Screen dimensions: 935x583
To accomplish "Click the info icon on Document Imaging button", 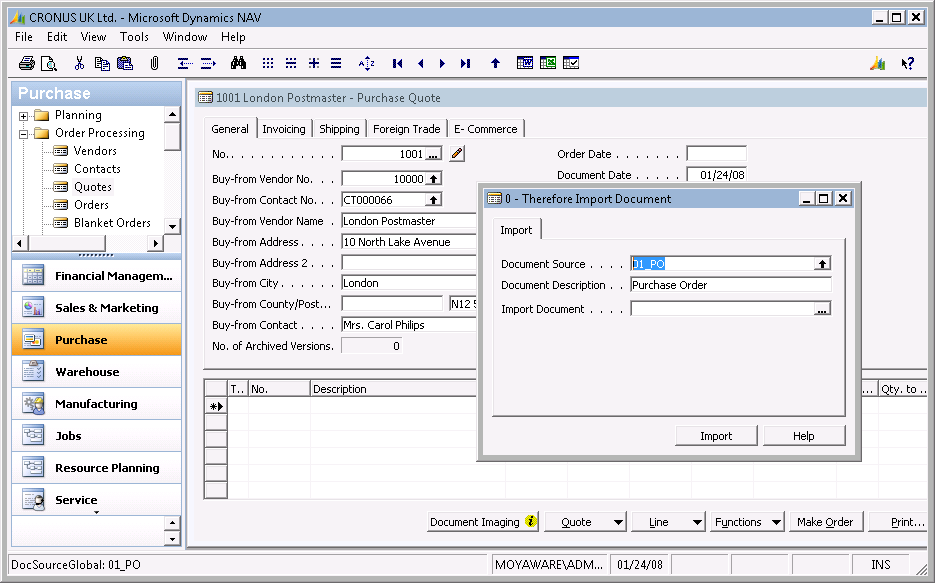I will click(531, 521).
